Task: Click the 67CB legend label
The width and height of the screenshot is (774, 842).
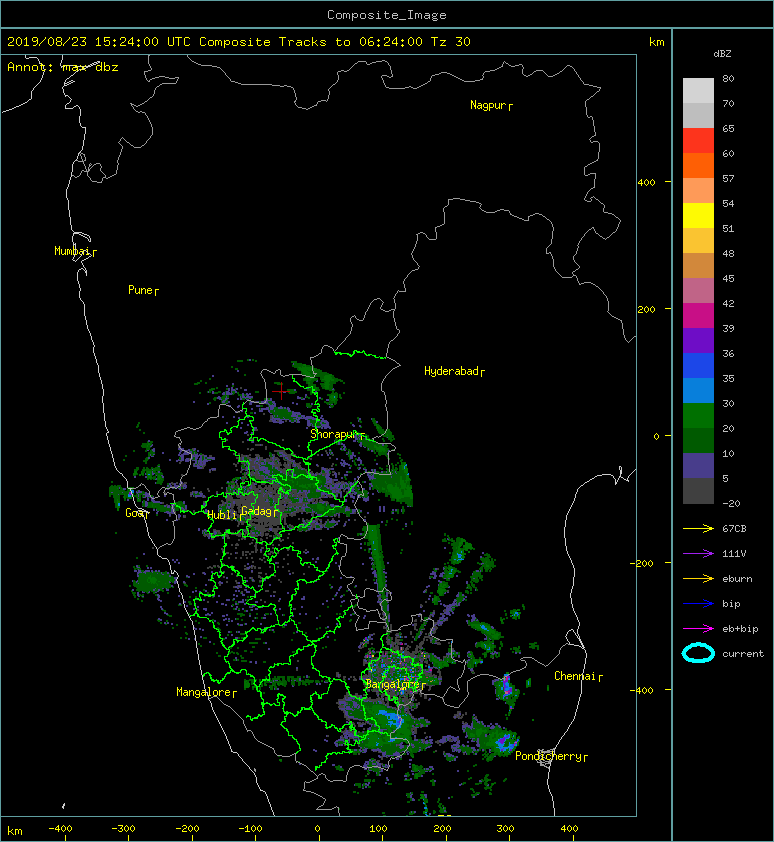Action: coord(734,529)
